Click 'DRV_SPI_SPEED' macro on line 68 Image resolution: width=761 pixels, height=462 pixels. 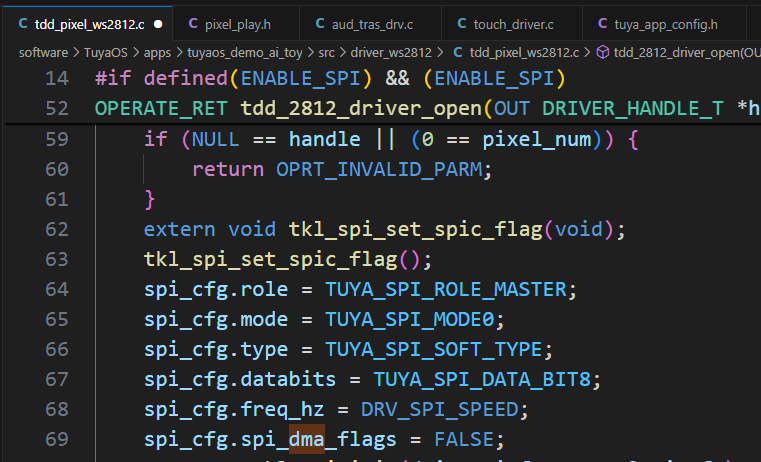440,410
